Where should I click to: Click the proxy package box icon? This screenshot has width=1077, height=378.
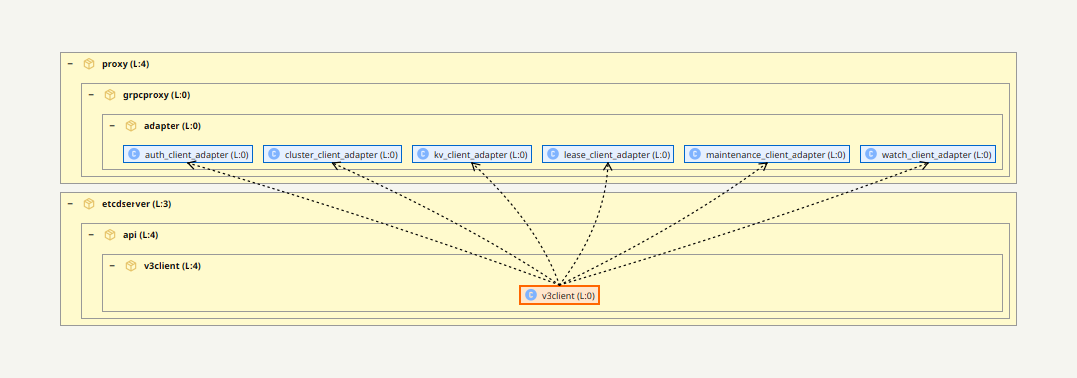[x=89, y=64]
